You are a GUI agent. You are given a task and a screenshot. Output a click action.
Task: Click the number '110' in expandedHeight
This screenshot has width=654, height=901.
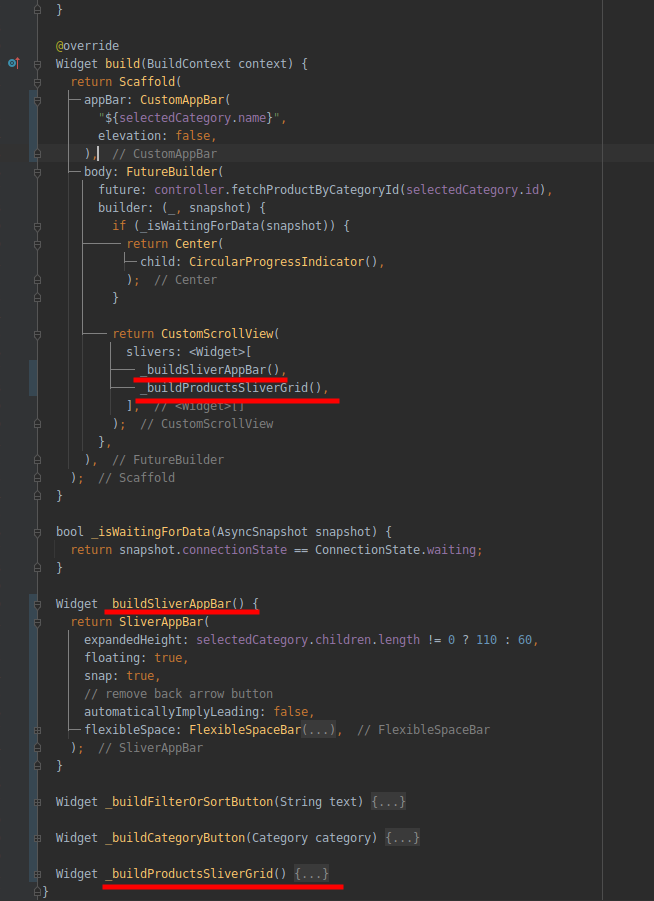tap(486, 640)
